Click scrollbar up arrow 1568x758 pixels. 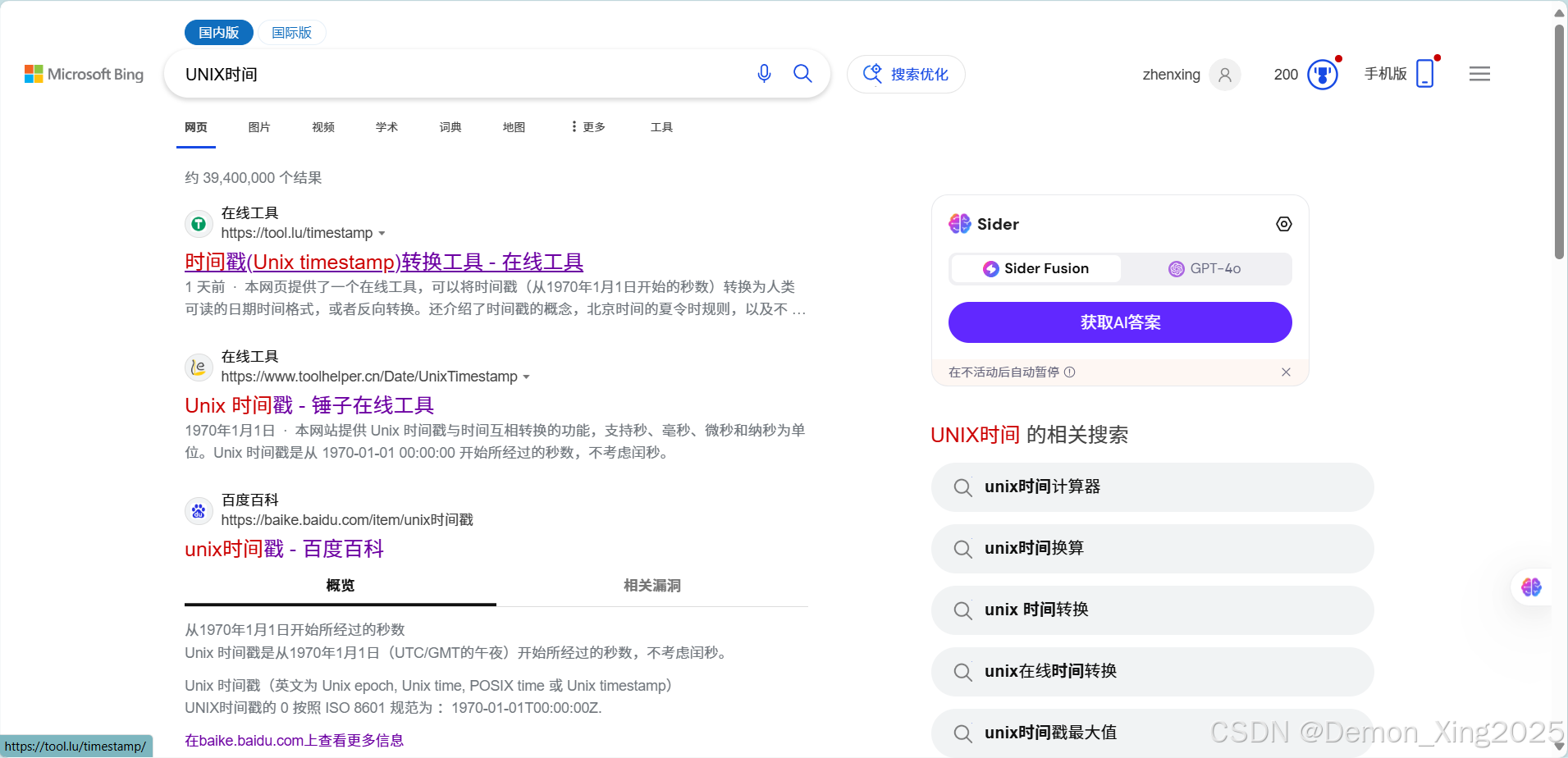(x=1559, y=12)
